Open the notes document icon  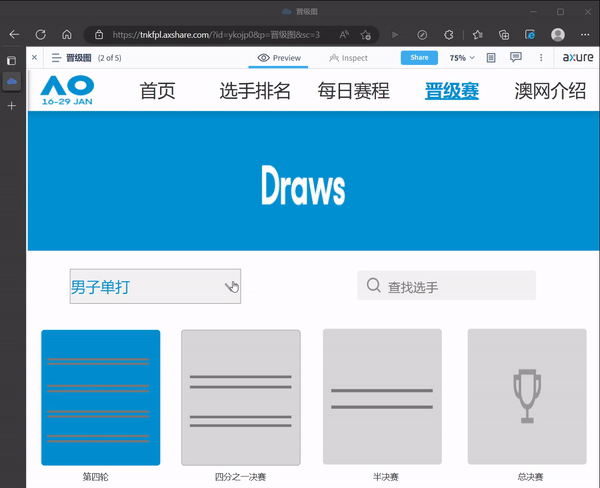tap(491, 58)
